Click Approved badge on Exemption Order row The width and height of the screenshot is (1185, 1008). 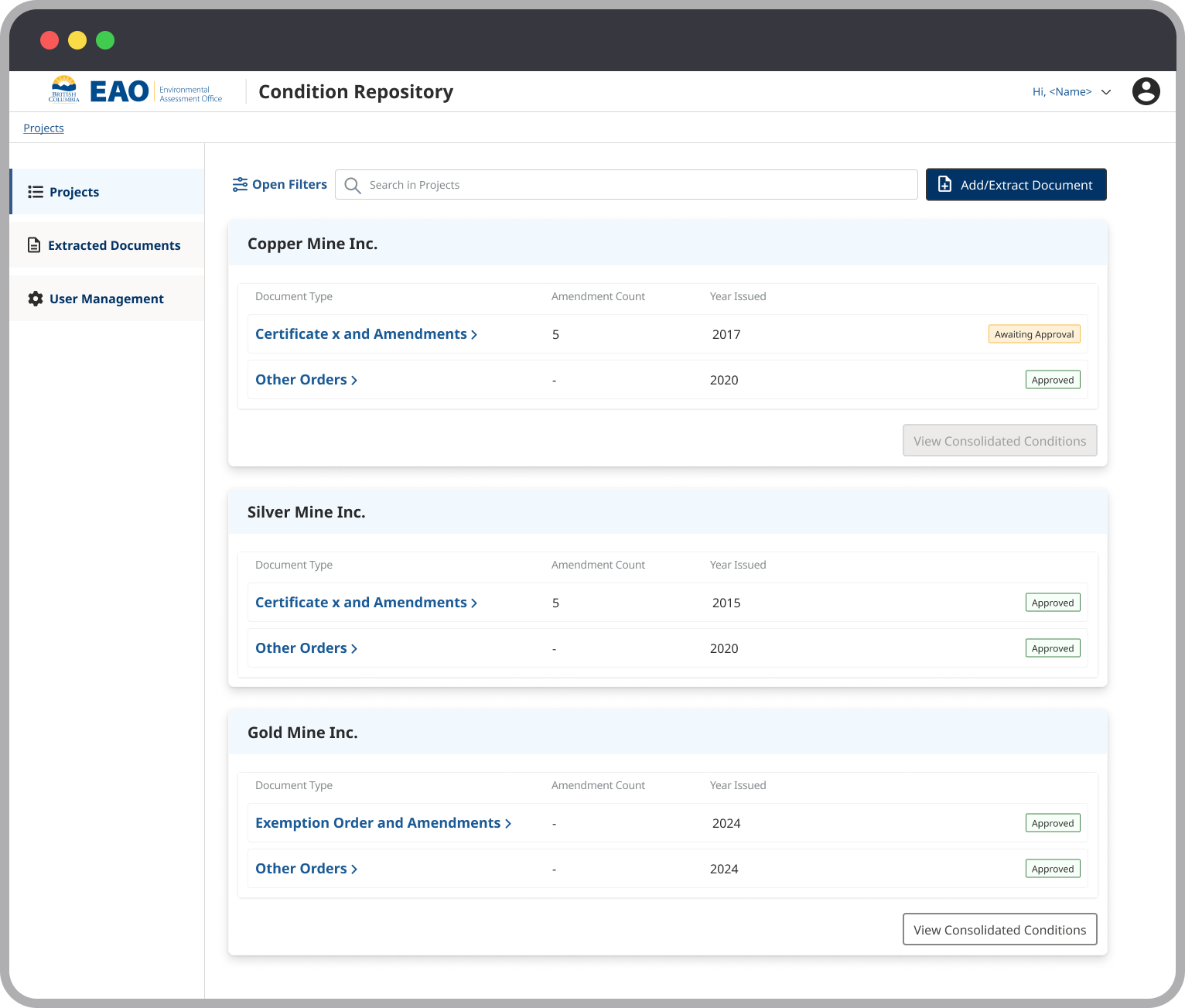(x=1053, y=823)
